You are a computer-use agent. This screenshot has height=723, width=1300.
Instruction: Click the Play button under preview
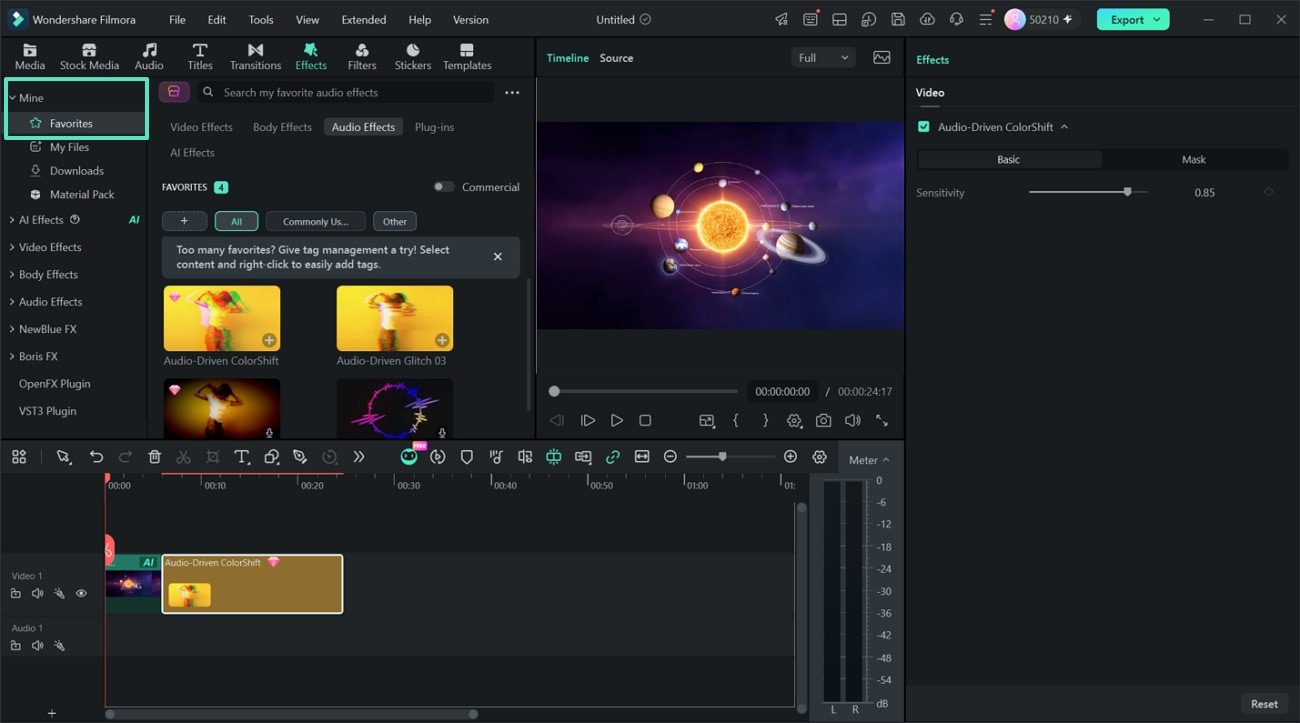[x=617, y=421]
